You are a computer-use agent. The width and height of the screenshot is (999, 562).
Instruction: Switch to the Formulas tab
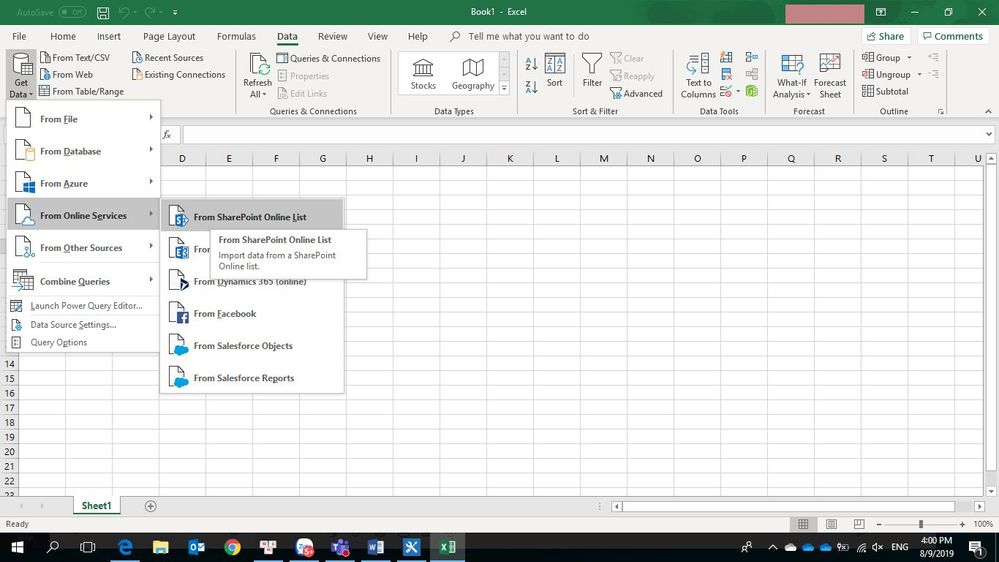click(236, 36)
